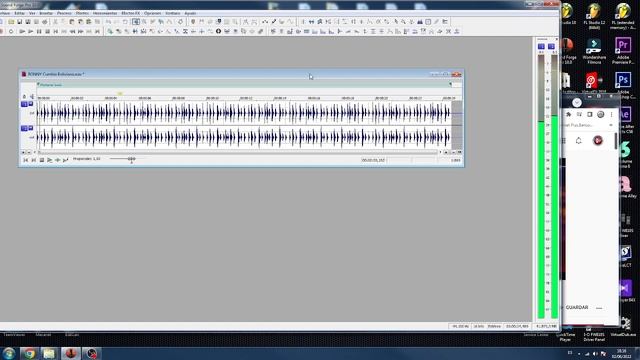Click Forward in the main transport toolbar

pyautogui.click(x=80, y=31)
